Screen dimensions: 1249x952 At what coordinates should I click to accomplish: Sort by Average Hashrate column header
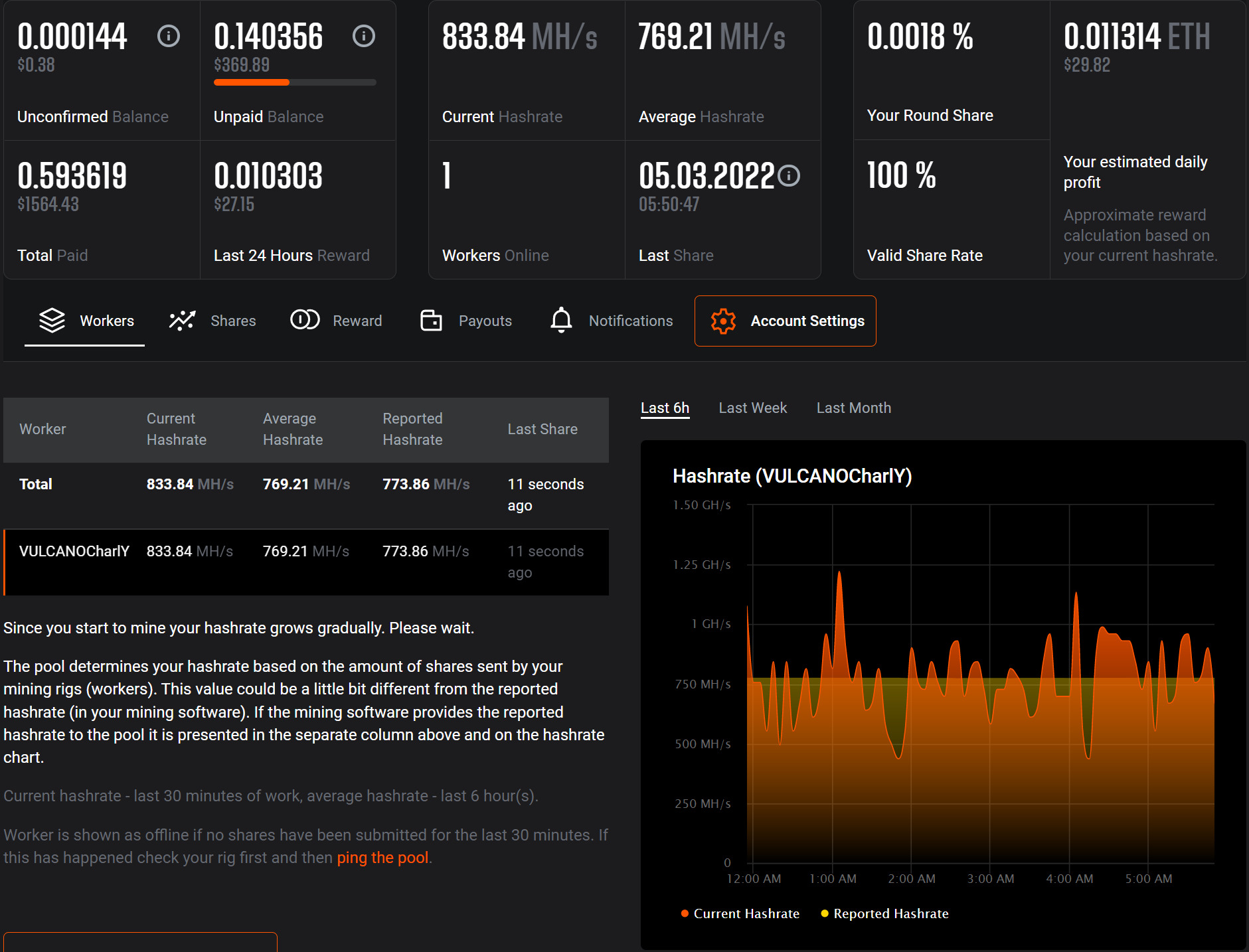[x=293, y=430]
